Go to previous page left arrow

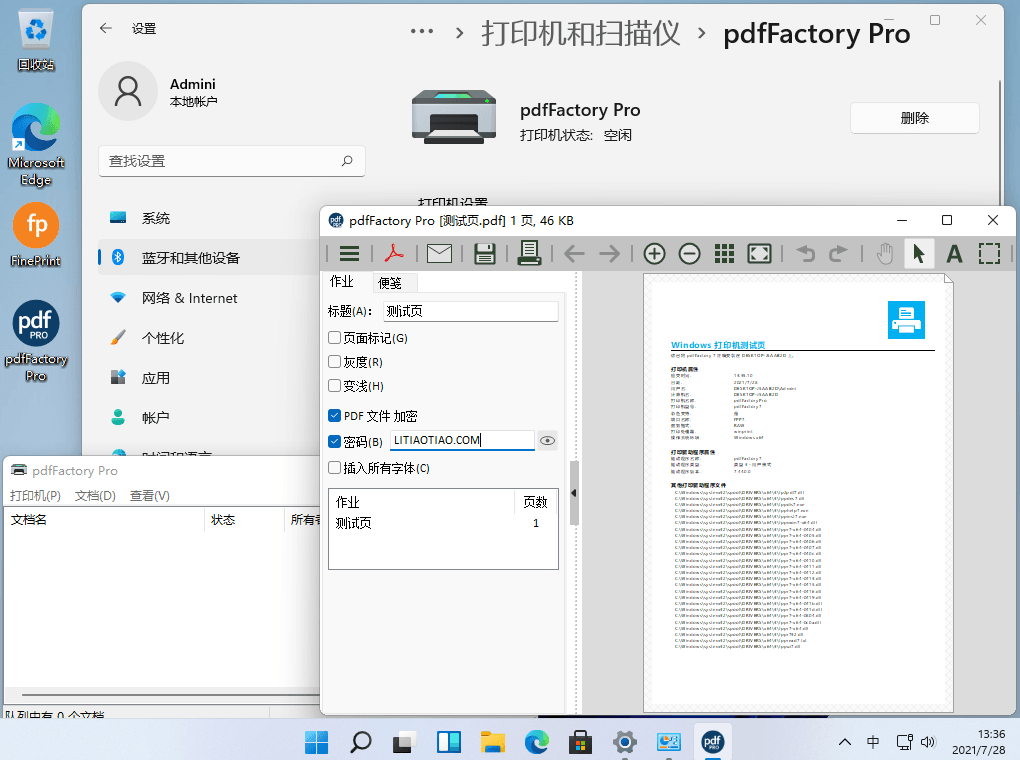574,254
